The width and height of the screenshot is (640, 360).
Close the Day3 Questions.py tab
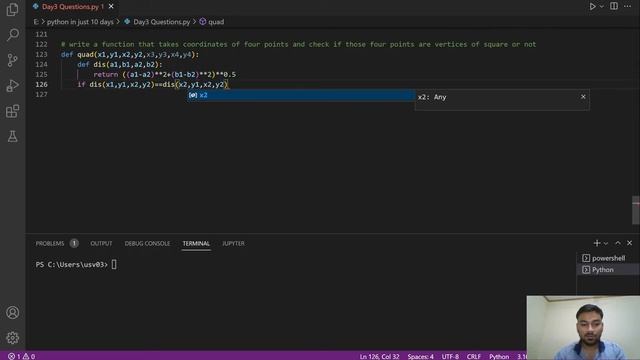tap(111, 7)
